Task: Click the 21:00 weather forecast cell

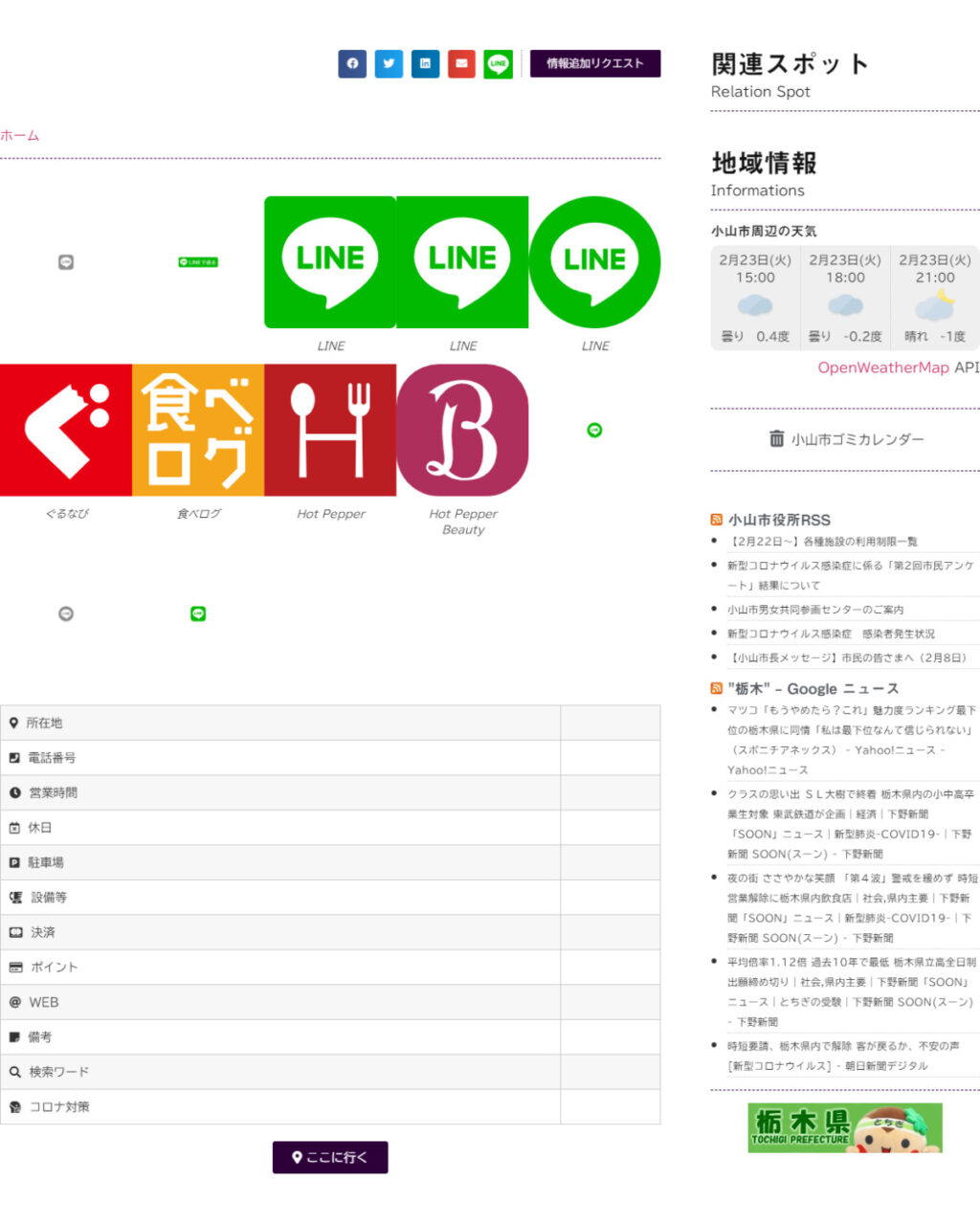Action: [x=935, y=298]
